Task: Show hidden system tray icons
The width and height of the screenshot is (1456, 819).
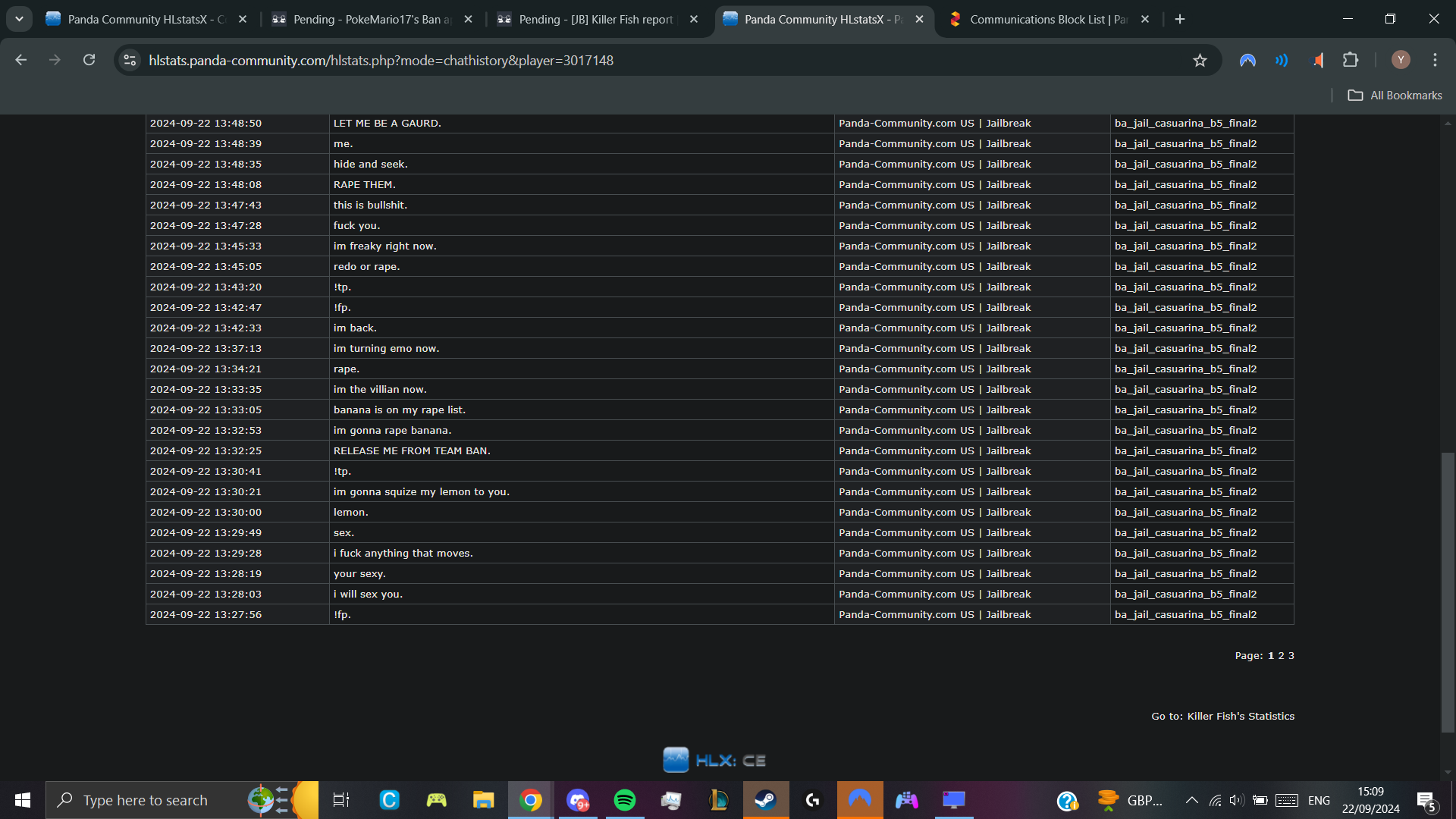Action: [x=1191, y=800]
